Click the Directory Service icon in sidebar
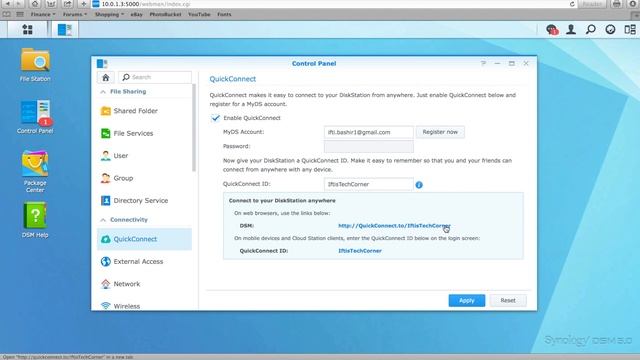The image size is (640, 360). pos(105,200)
